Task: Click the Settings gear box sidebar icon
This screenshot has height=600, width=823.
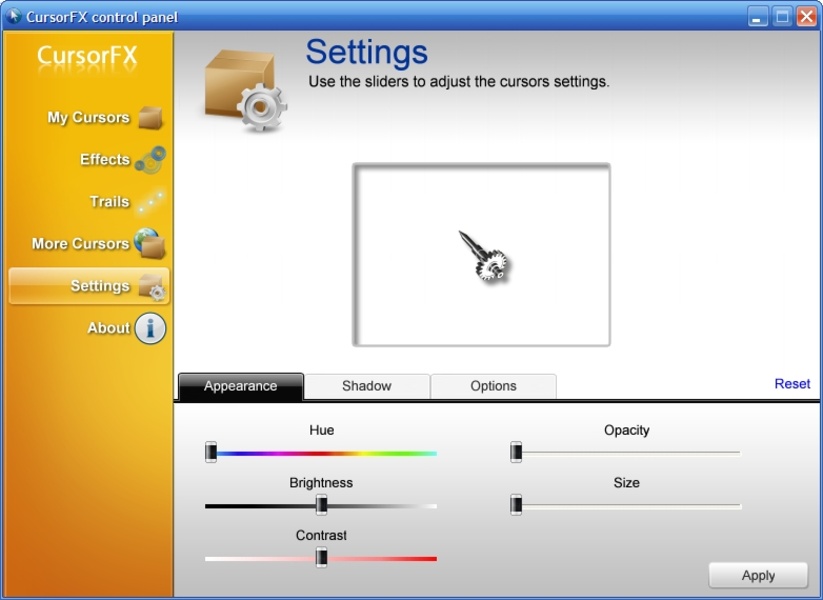Action: point(152,287)
